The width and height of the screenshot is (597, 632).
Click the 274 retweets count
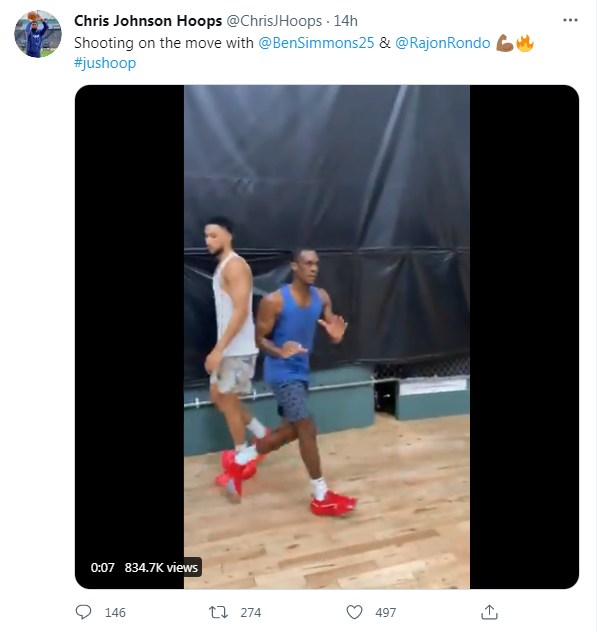[x=251, y=613]
